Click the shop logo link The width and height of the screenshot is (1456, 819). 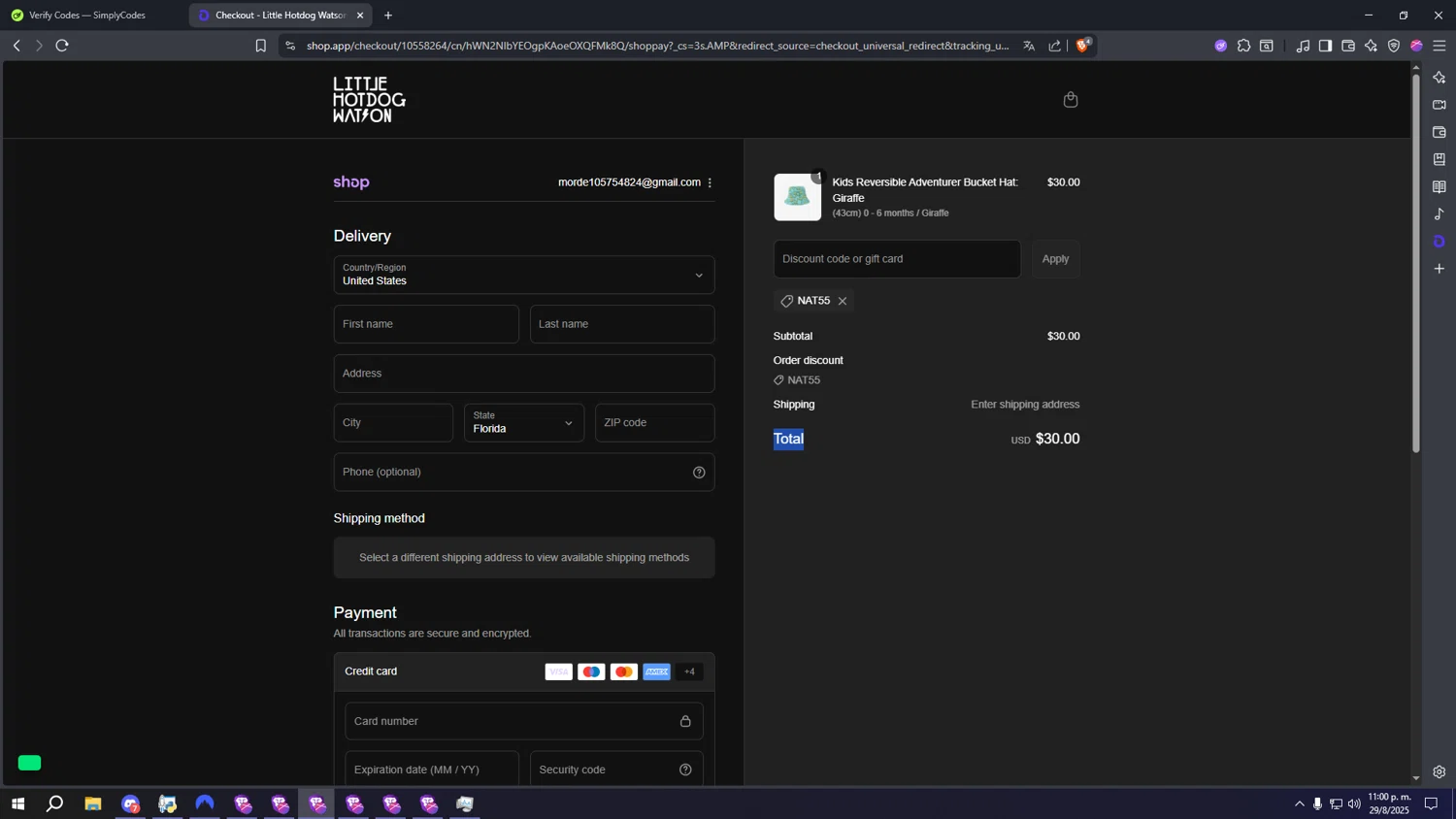pos(351,182)
